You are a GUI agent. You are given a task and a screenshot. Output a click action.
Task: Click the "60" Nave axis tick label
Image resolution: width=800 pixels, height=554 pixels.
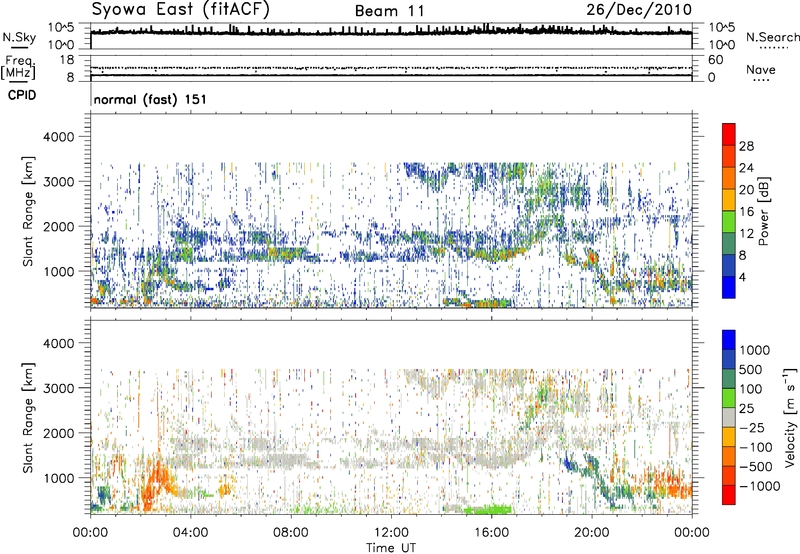(x=715, y=60)
